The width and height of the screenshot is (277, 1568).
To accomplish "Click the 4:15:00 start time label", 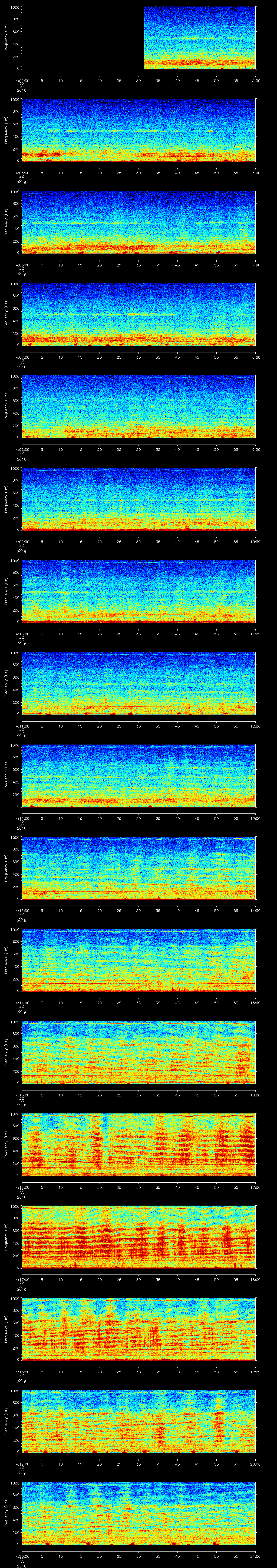I will (22, 1095).
